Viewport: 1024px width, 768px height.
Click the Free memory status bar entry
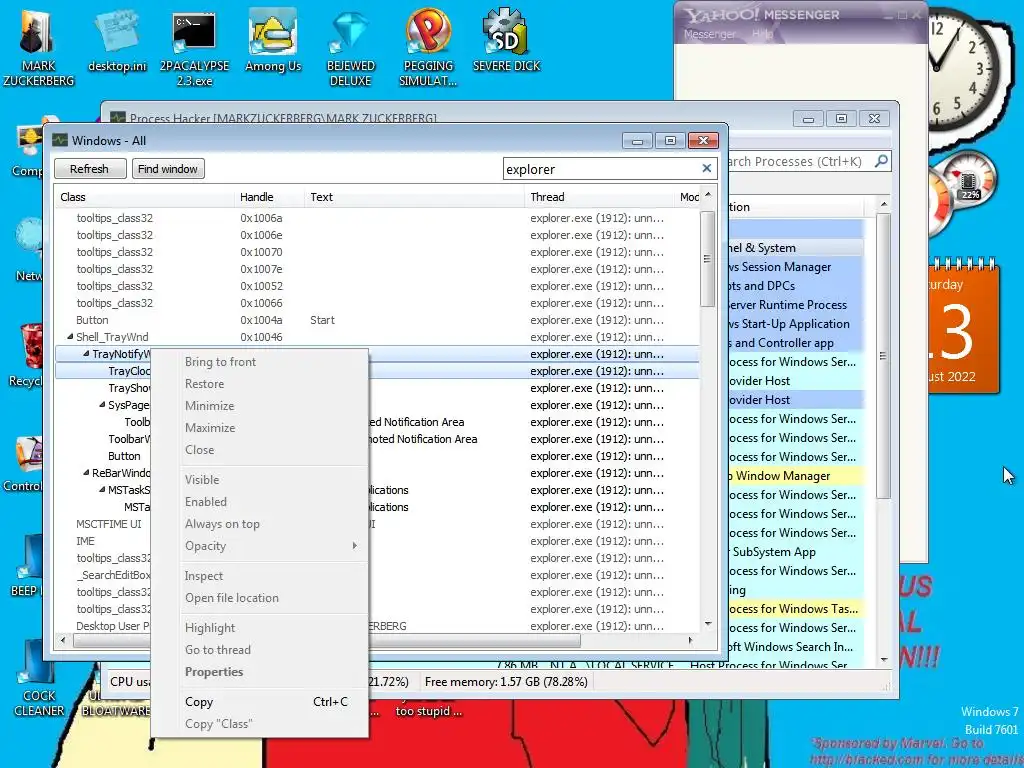[506, 682]
